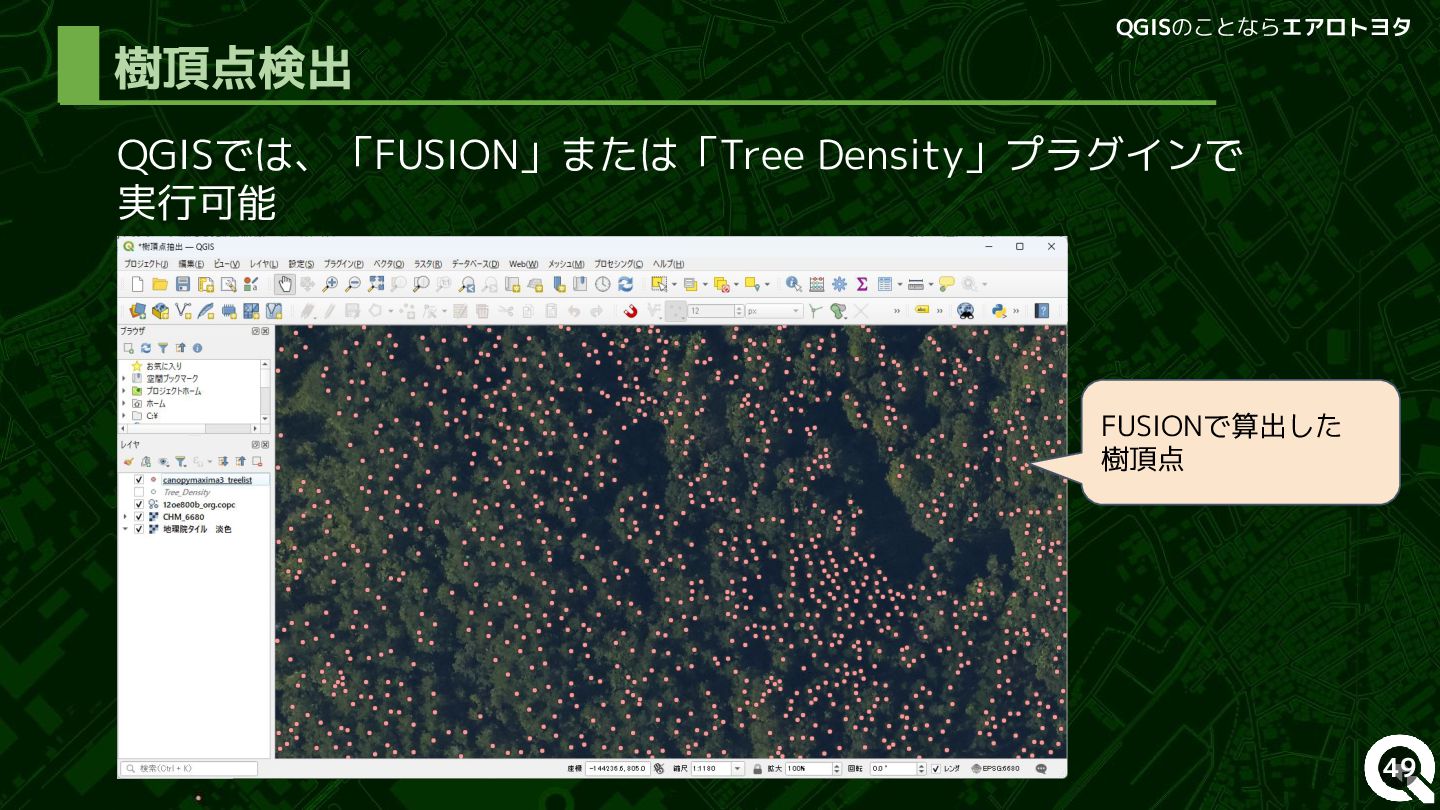
Task: Open the Data Source Manager icon
Action: tap(137, 311)
